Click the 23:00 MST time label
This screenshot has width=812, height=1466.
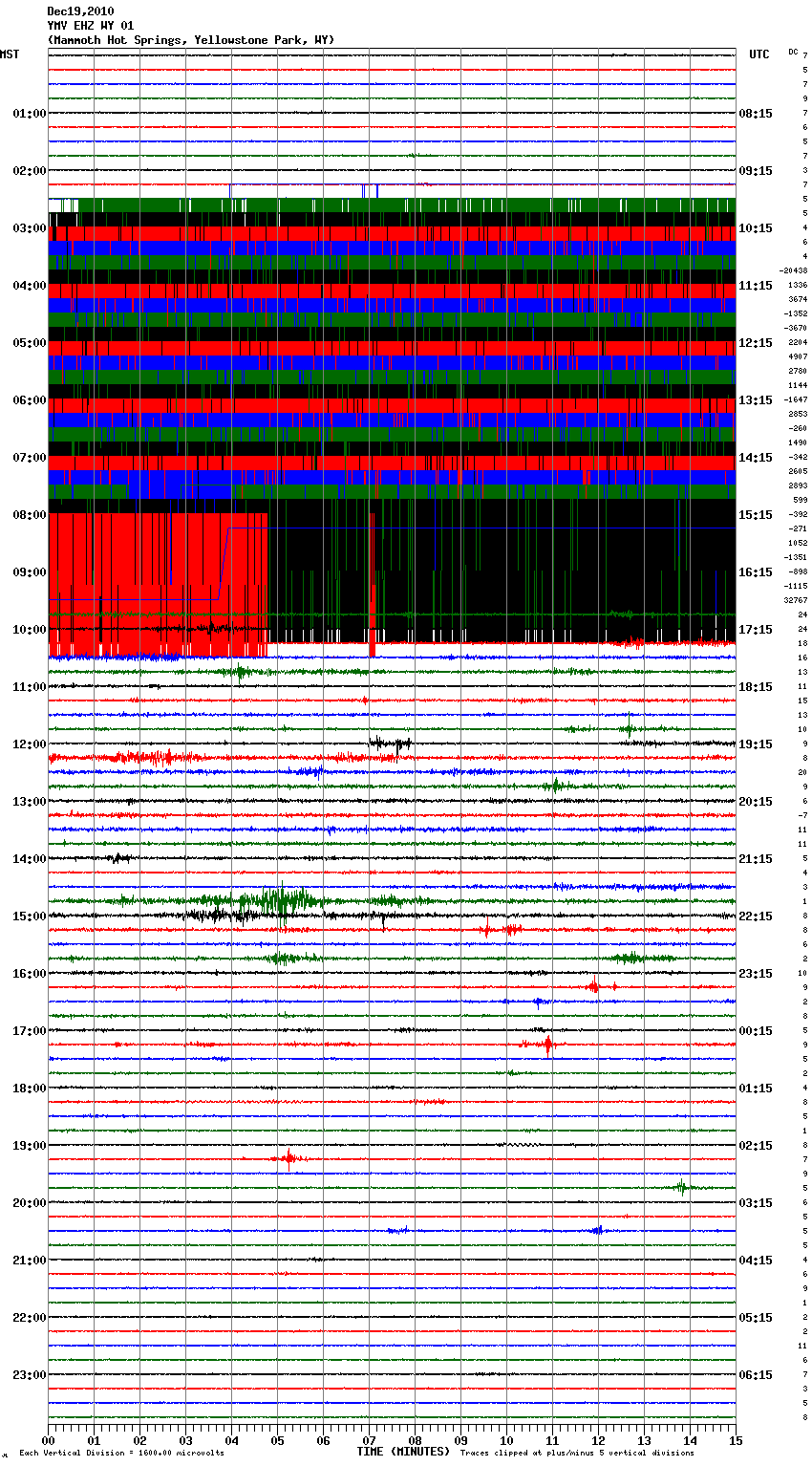coord(30,1375)
